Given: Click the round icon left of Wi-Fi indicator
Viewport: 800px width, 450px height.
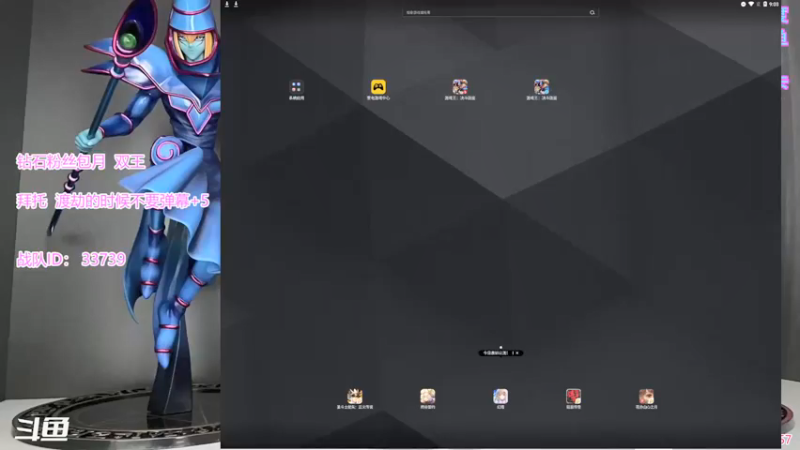Looking at the screenshot, I should click(743, 4).
